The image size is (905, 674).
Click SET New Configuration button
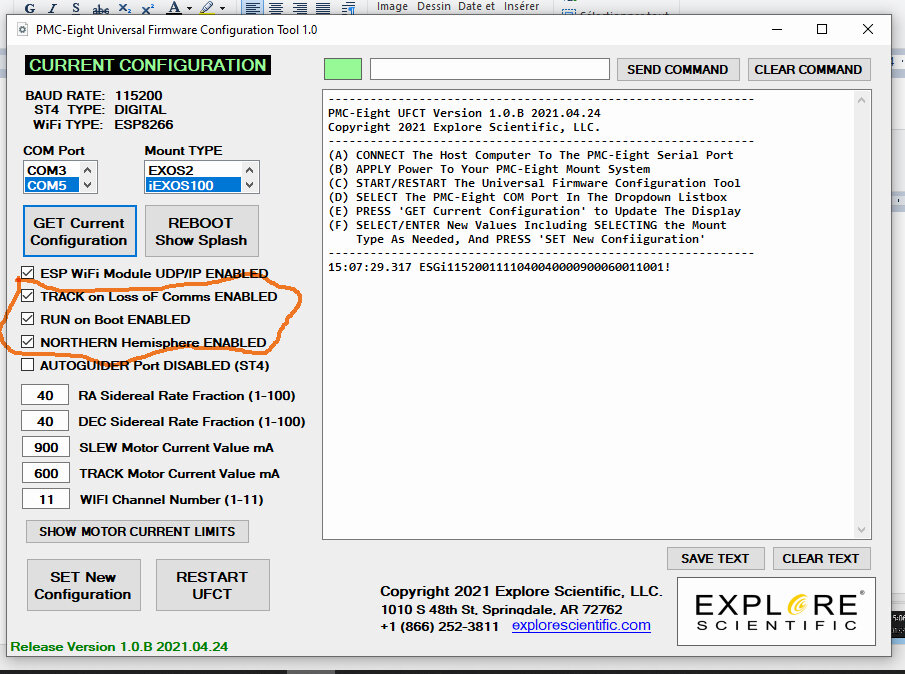coord(84,585)
